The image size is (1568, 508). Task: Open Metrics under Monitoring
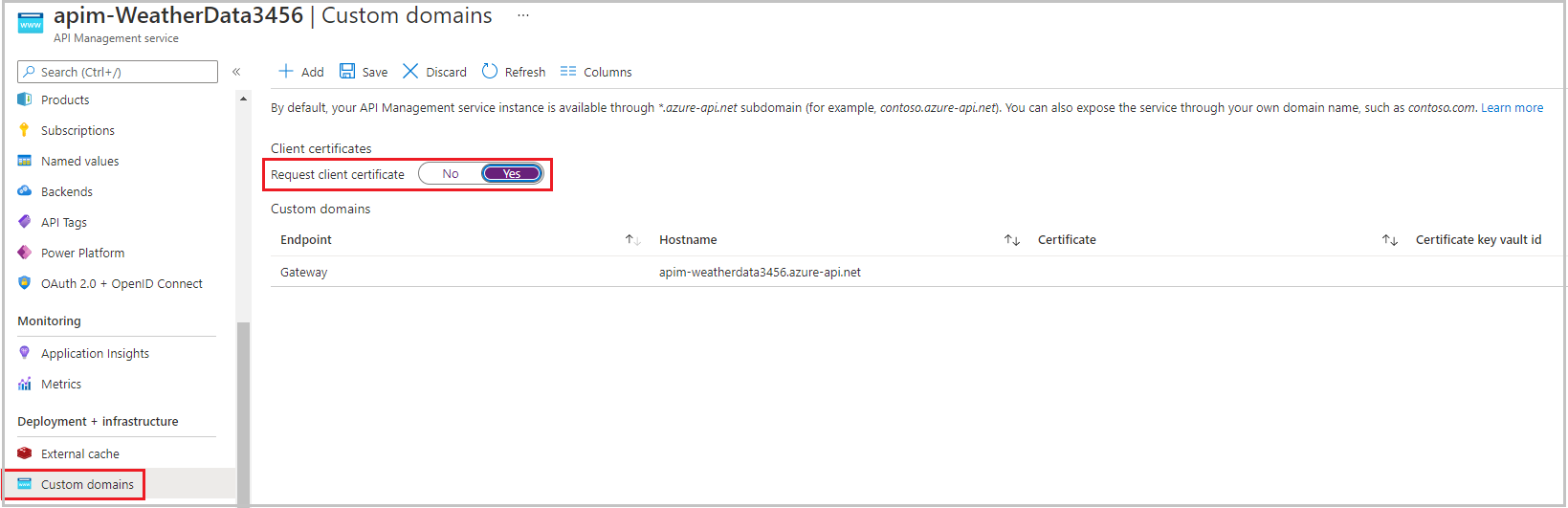pyautogui.click(x=61, y=384)
